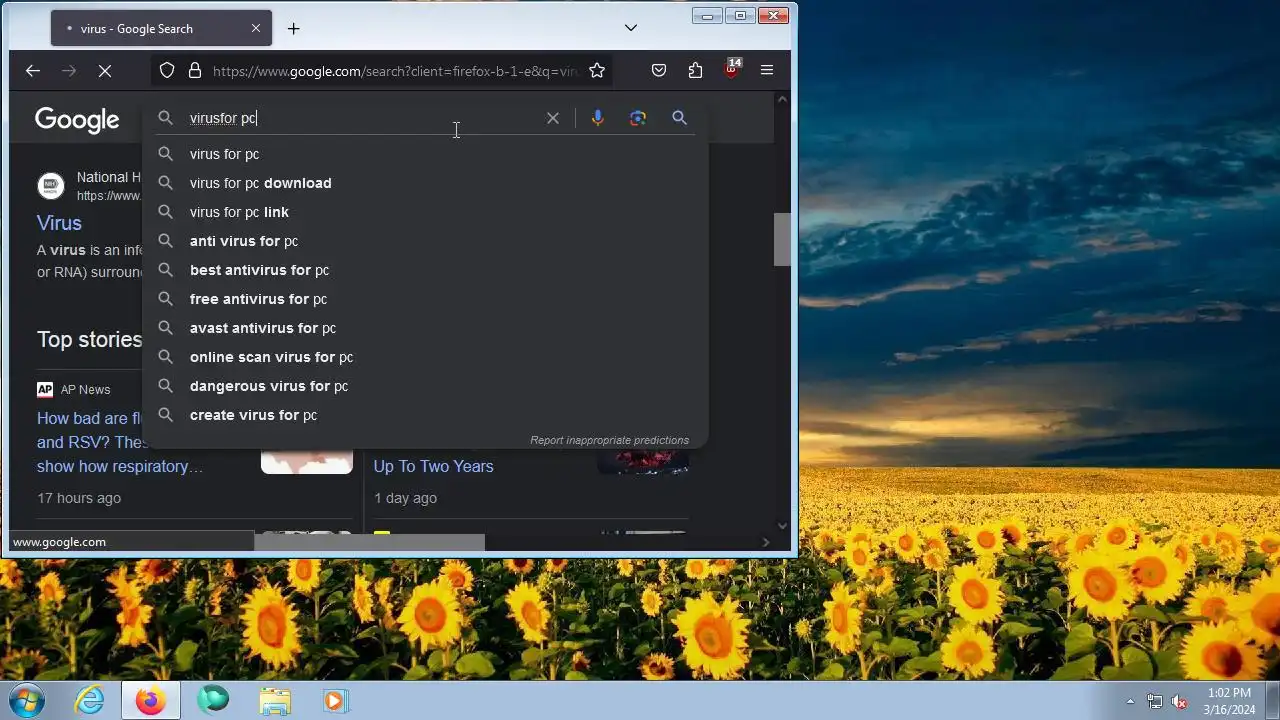The image size is (1280, 720).
Task: Click the address bar URL
Action: 395,71
